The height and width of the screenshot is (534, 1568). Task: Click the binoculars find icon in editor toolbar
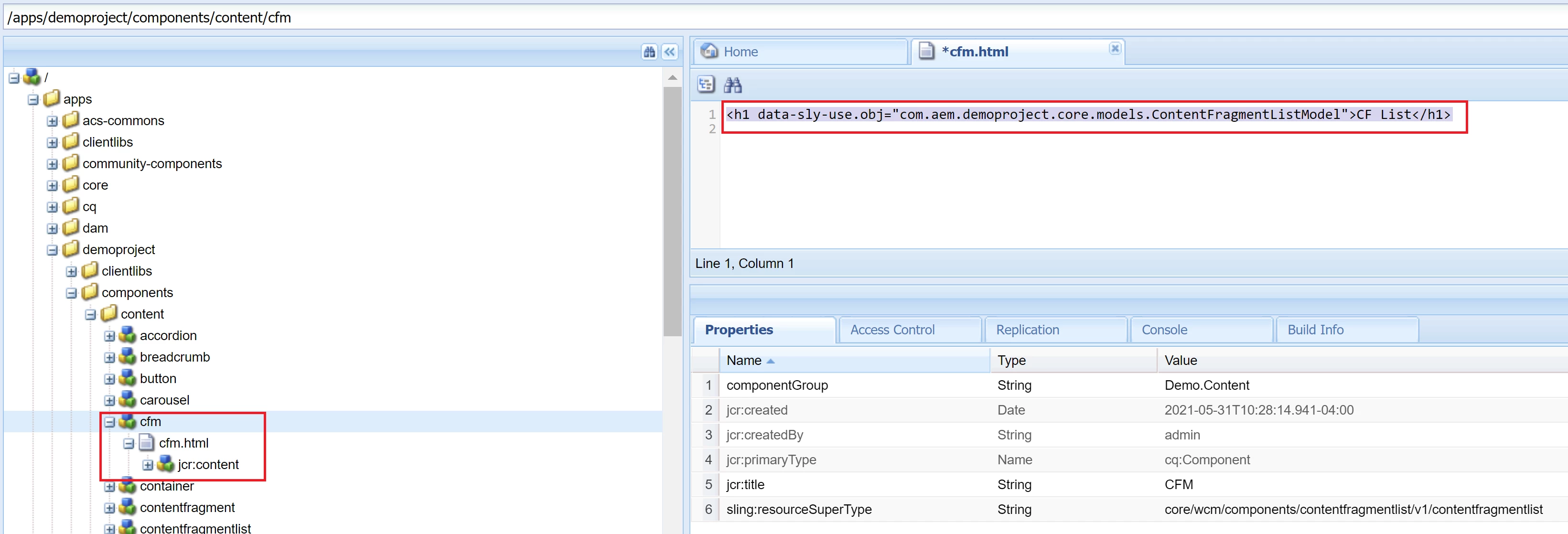coord(733,85)
